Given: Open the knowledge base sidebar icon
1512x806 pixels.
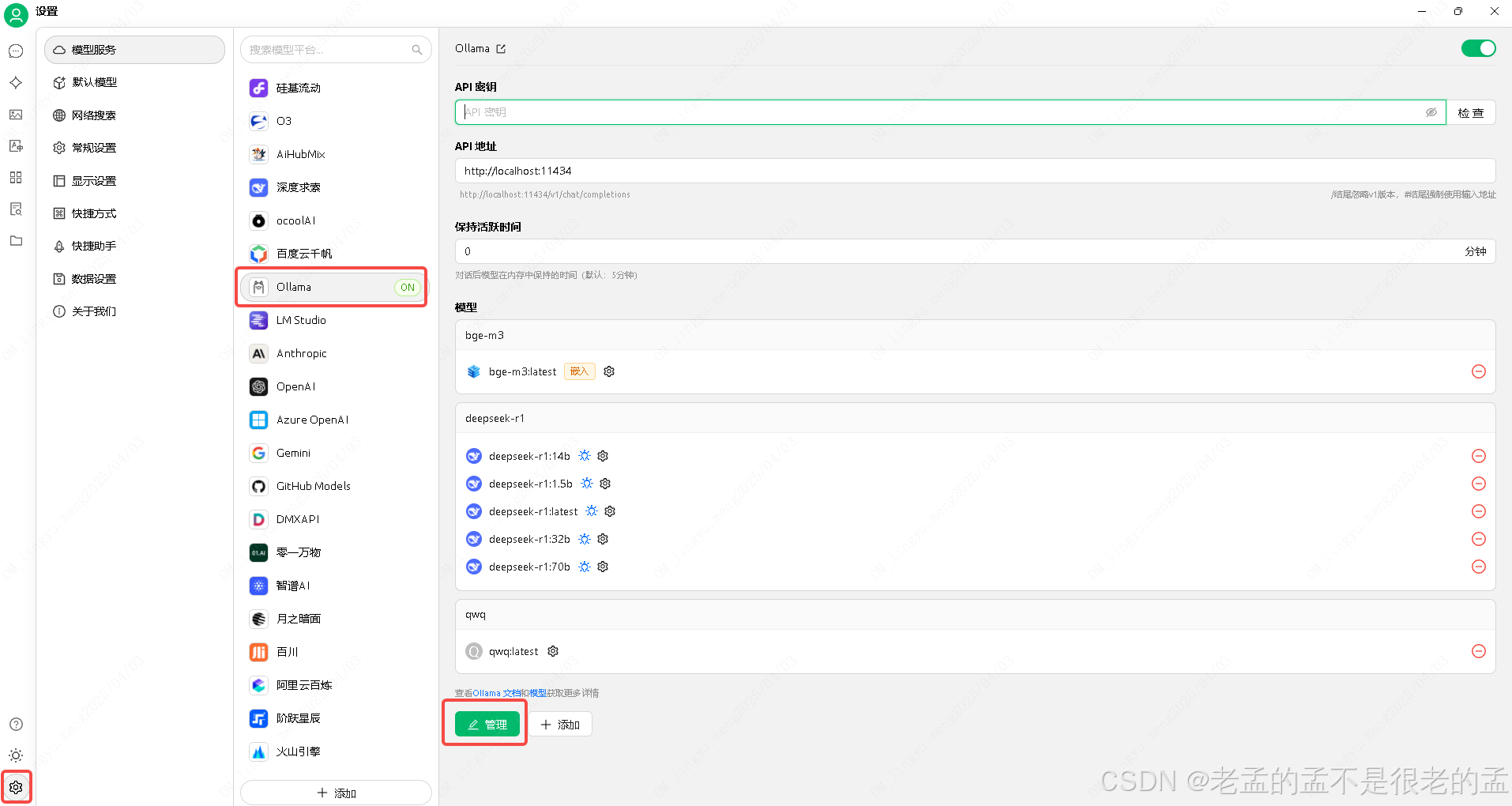Looking at the screenshot, I should click(x=16, y=209).
